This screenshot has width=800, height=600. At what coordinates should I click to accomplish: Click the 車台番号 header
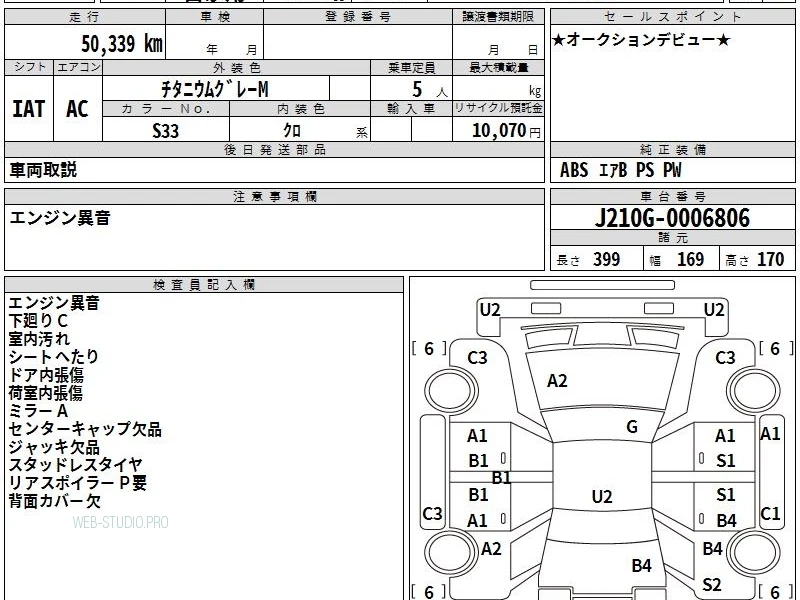click(673, 197)
